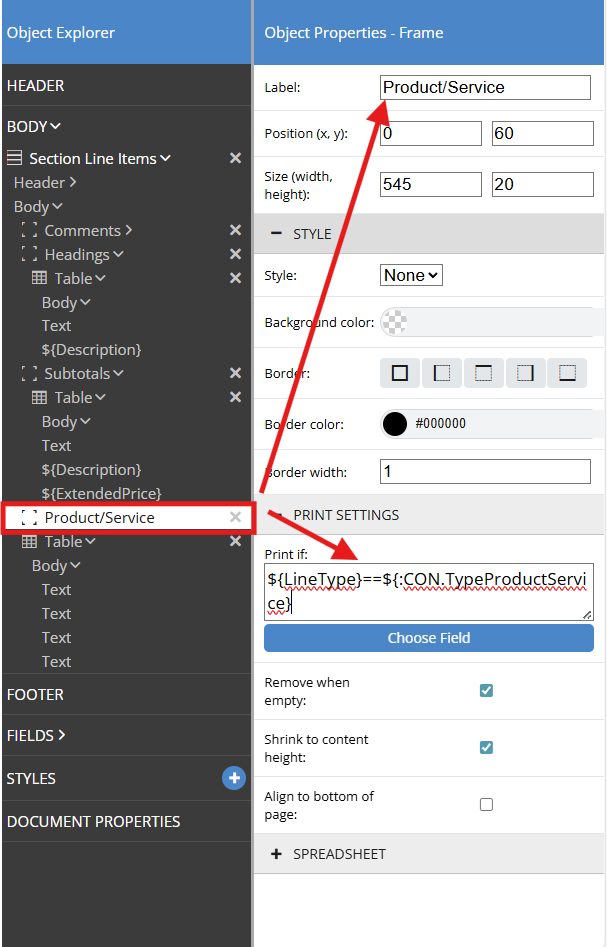Image resolution: width=607 pixels, height=947 pixels.
Task: Toggle Shrink to content height checkbox
Action: (x=486, y=747)
